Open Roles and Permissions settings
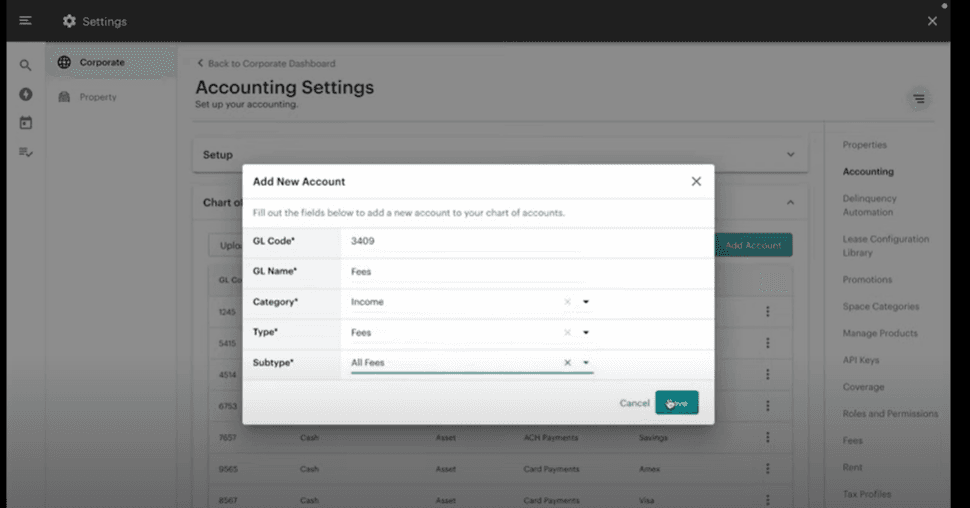The height and width of the screenshot is (508, 970). [x=890, y=413]
